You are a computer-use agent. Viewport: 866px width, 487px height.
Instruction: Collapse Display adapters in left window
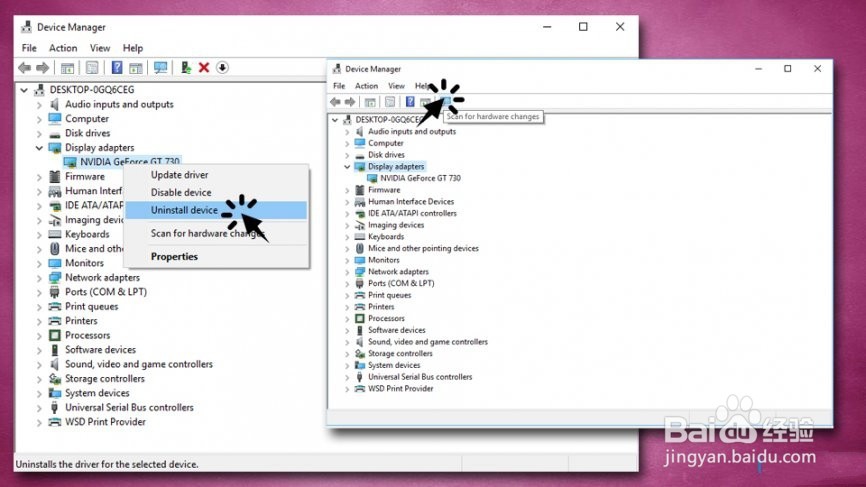39,148
